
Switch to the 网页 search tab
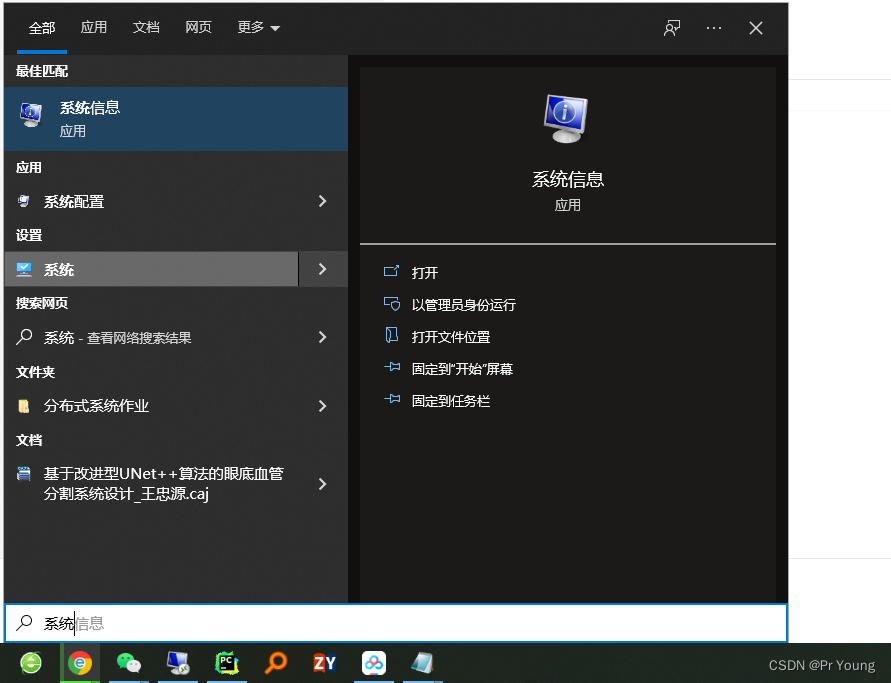(198, 27)
